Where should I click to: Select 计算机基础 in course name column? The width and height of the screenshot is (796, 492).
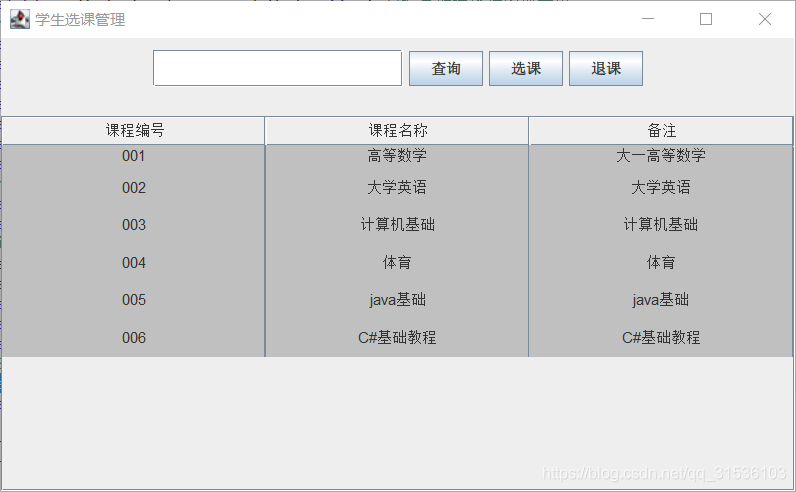click(x=397, y=225)
